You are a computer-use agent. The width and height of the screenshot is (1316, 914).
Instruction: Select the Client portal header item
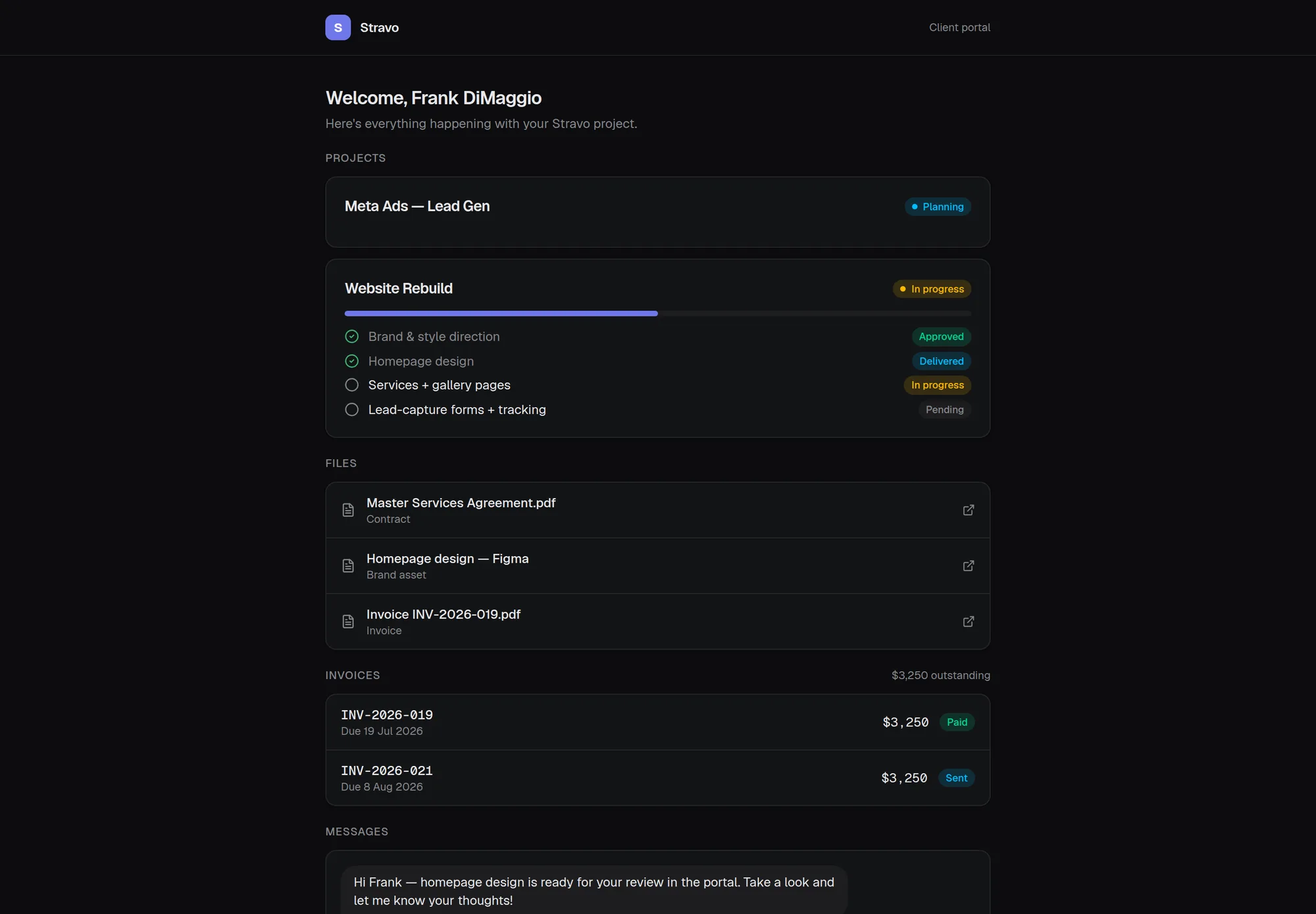[959, 28]
